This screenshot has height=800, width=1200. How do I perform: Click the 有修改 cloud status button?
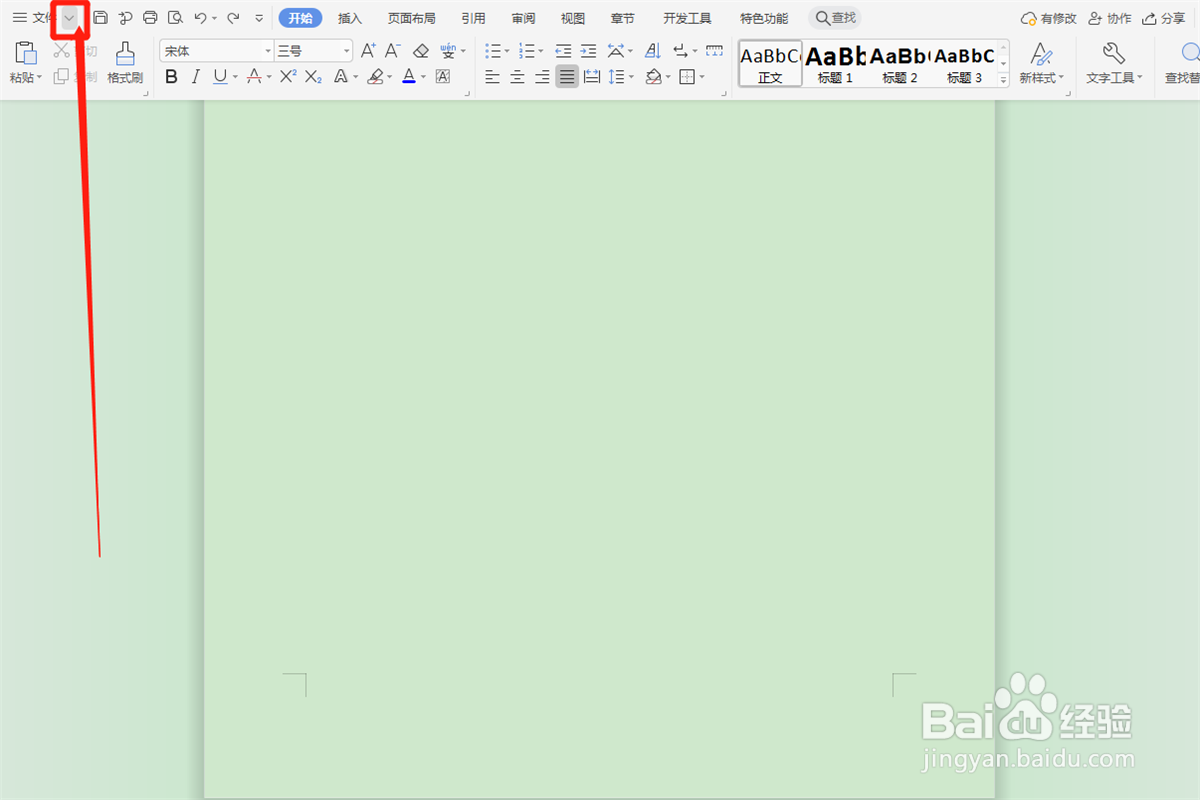pos(1048,18)
